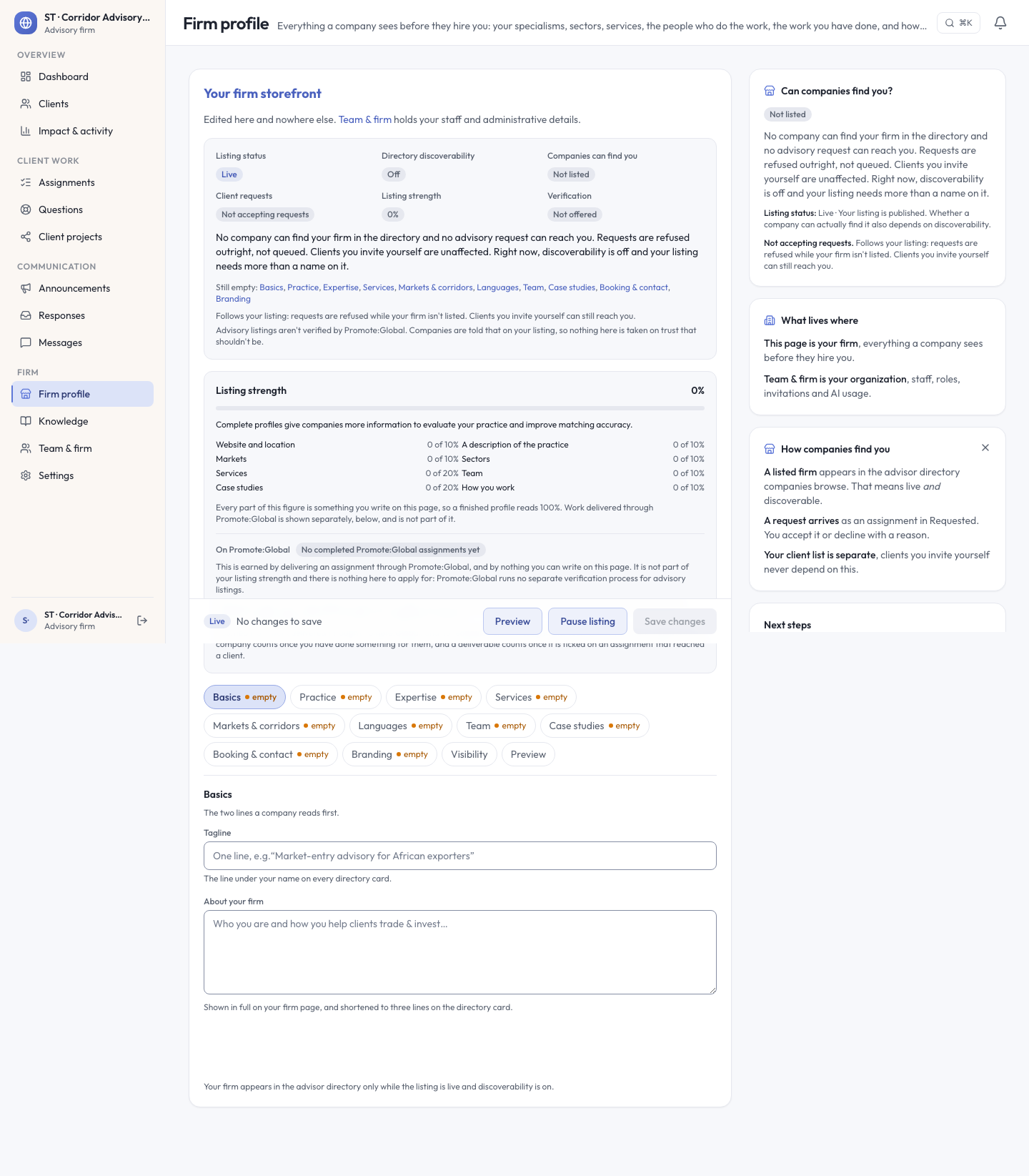Click the Announcements megaphone icon
The image size is (1029, 1176).
click(x=26, y=288)
